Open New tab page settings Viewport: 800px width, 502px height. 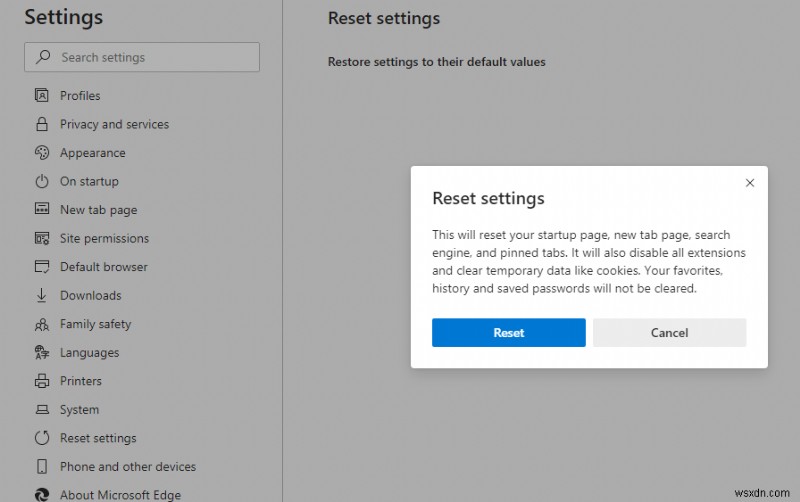(98, 210)
